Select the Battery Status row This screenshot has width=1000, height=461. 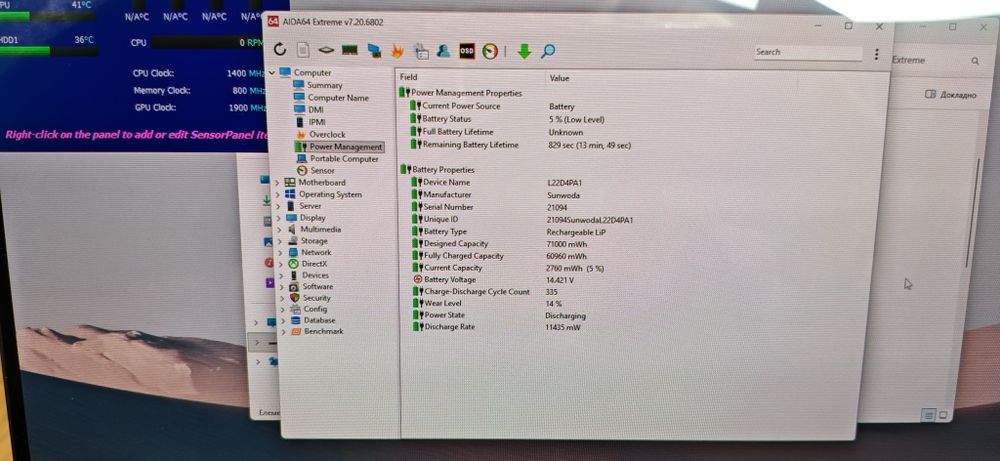[x=507, y=119]
